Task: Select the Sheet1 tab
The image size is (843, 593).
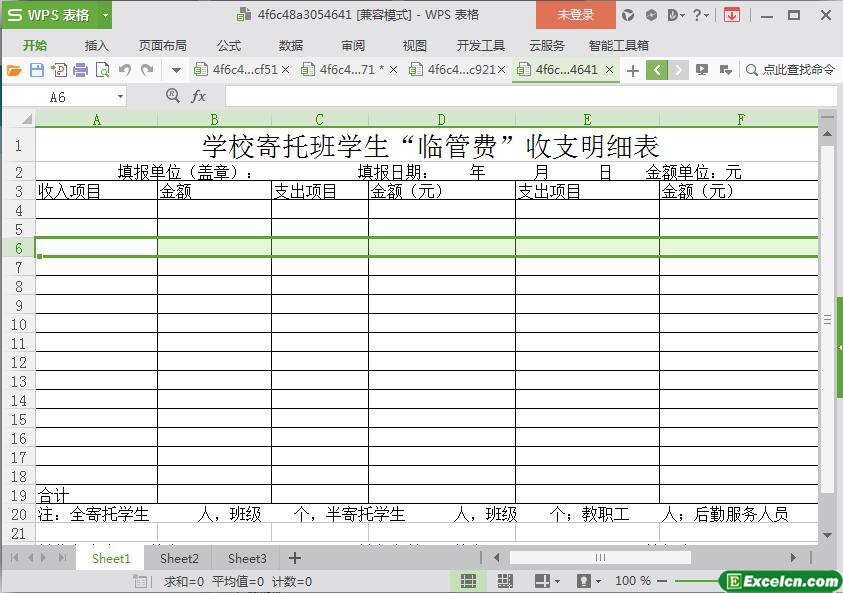Action: tap(111, 559)
